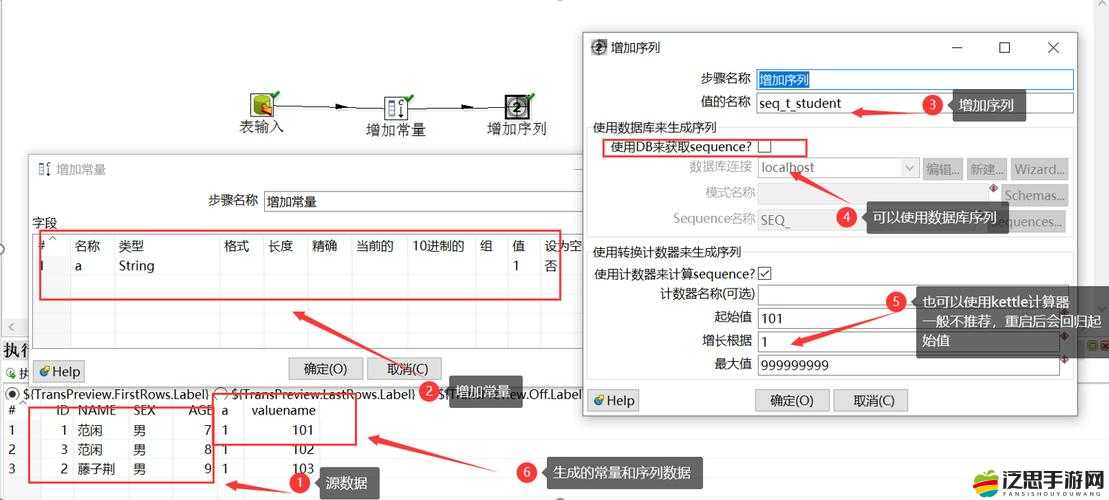This screenshot has height=500, width=1109.
Task: Click name cell 'a' in 字段 table
Action: [x=92, y=266]
